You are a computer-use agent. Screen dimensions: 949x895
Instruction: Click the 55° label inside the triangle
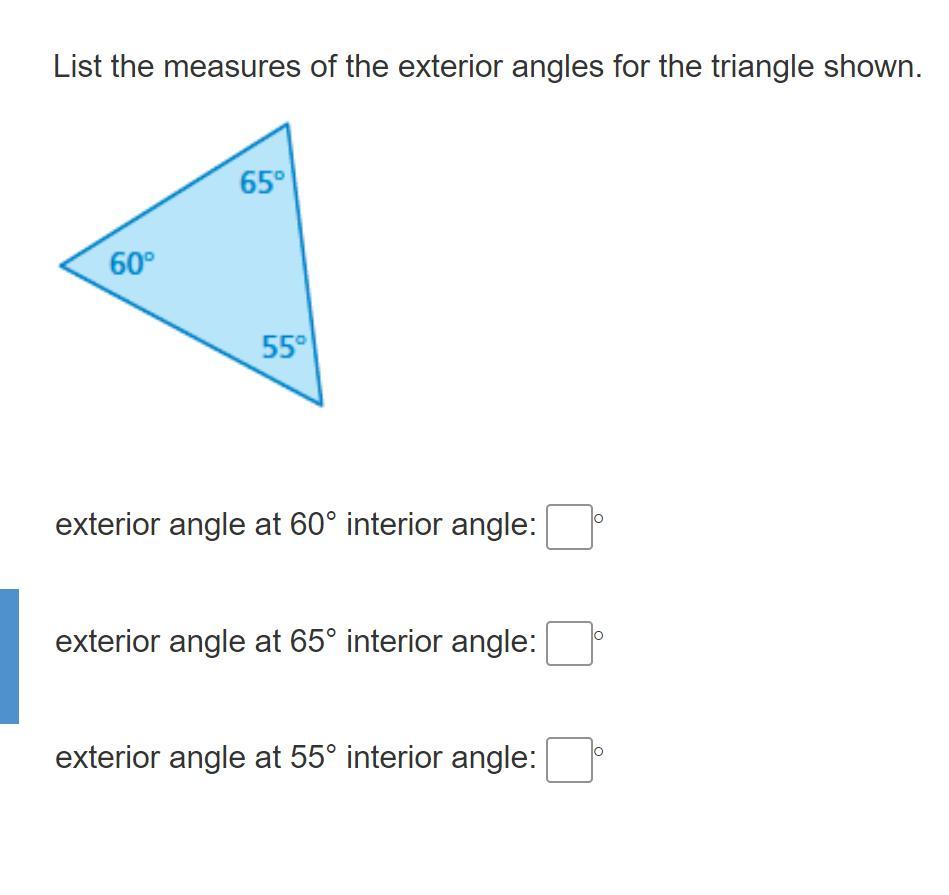pos(285,347)
